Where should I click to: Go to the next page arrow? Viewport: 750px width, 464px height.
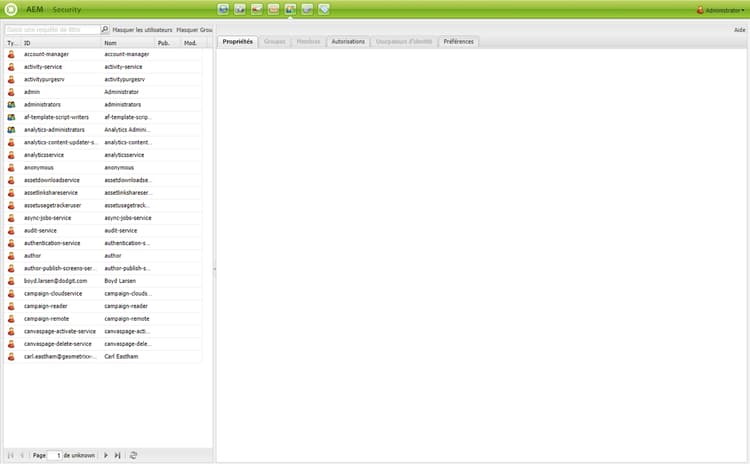click(106, 455)
